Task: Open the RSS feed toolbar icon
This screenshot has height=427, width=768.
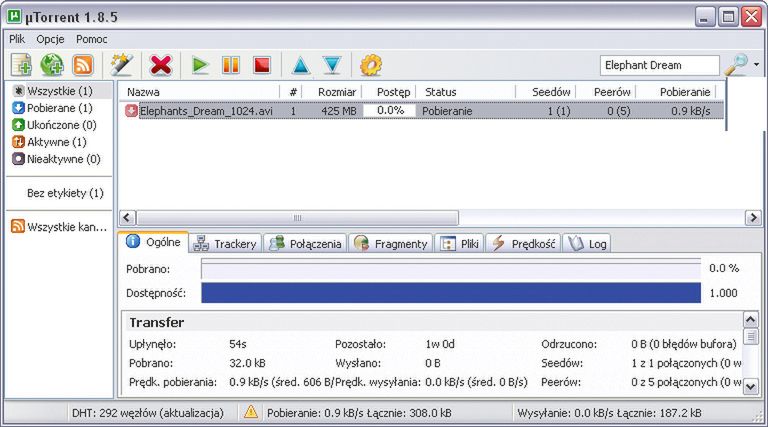Action: [82, 65]
